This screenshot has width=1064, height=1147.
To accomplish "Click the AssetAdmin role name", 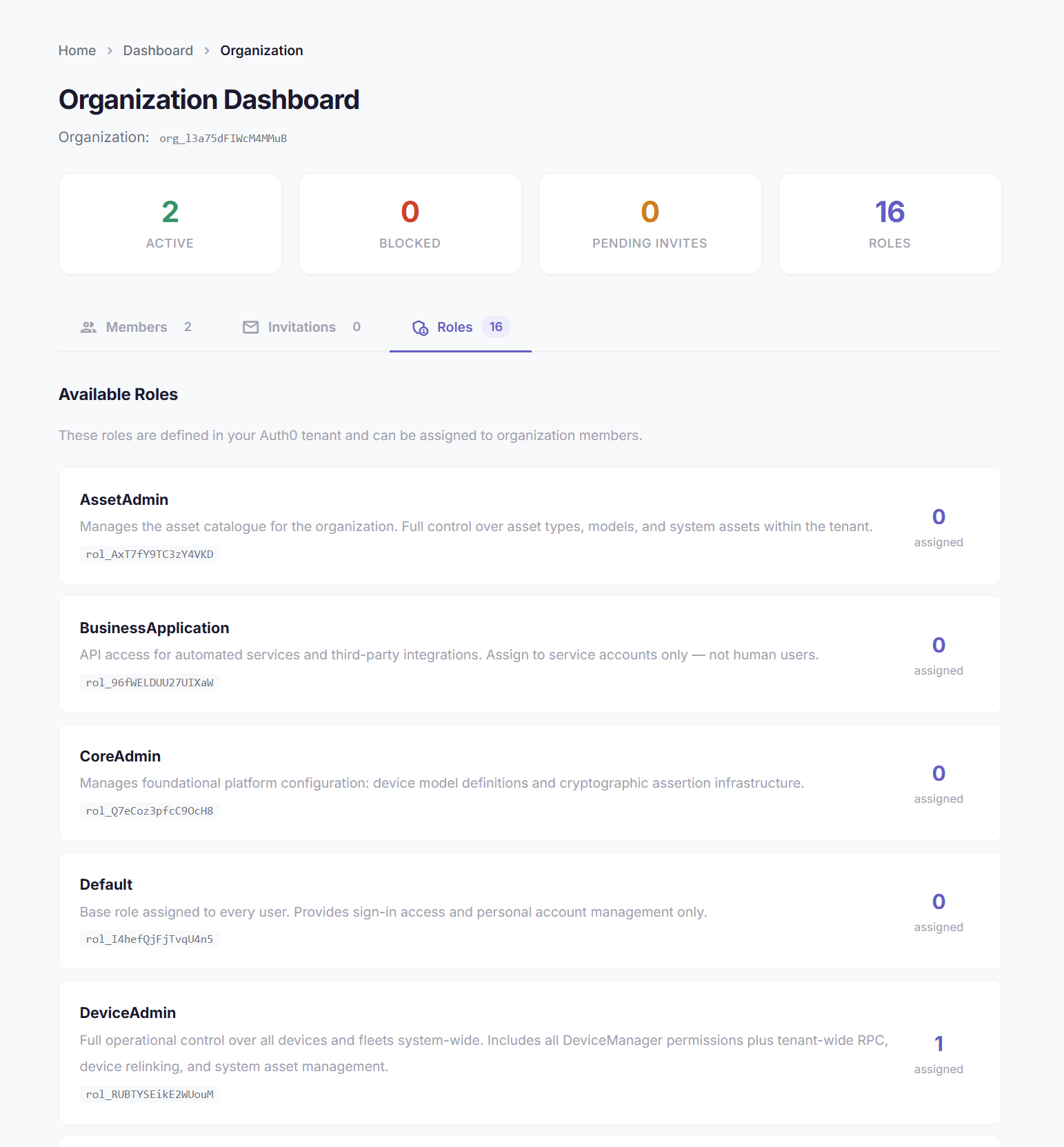I will pyautogui.click(x=124, y=499).
